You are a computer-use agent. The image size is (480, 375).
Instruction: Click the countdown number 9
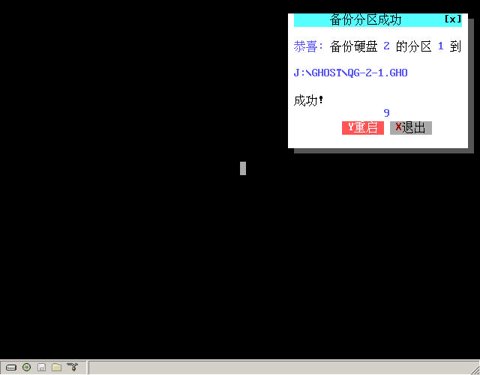[x=386, y=113]
